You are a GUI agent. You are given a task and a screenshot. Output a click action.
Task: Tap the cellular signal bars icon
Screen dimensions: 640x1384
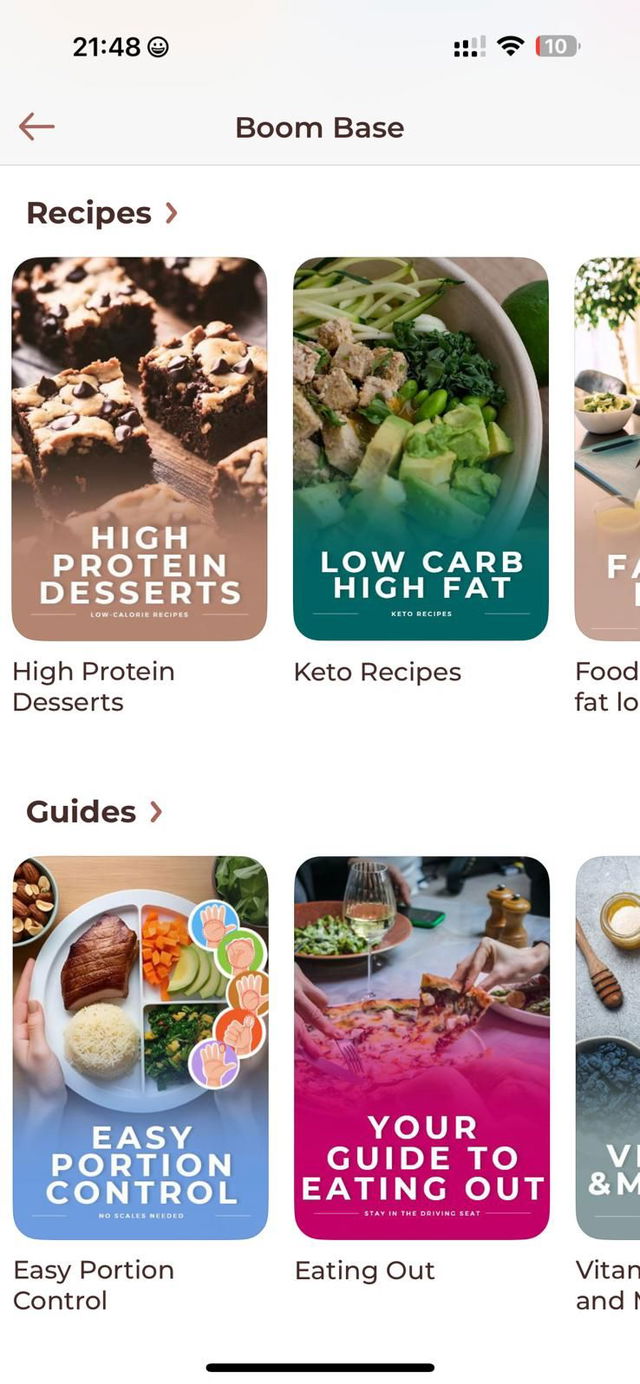(469, 46)
